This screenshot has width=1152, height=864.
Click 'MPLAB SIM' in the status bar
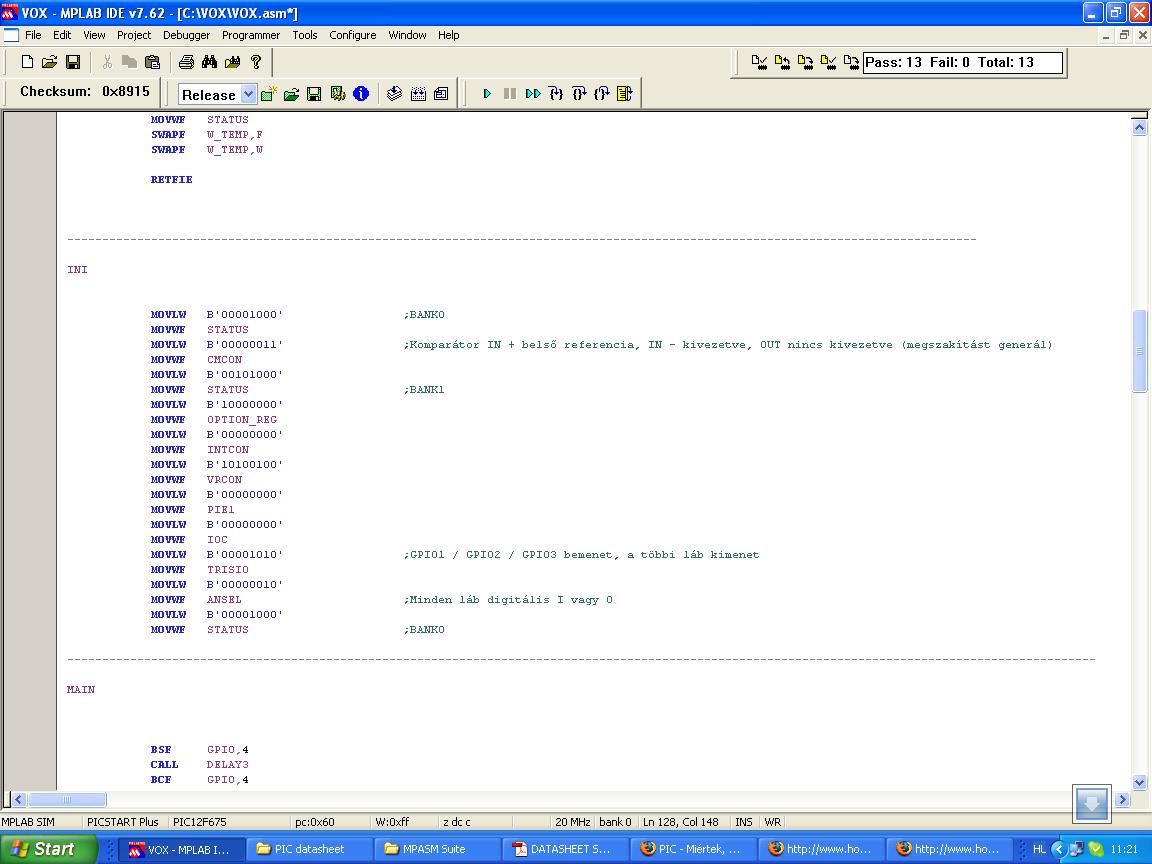28,822
